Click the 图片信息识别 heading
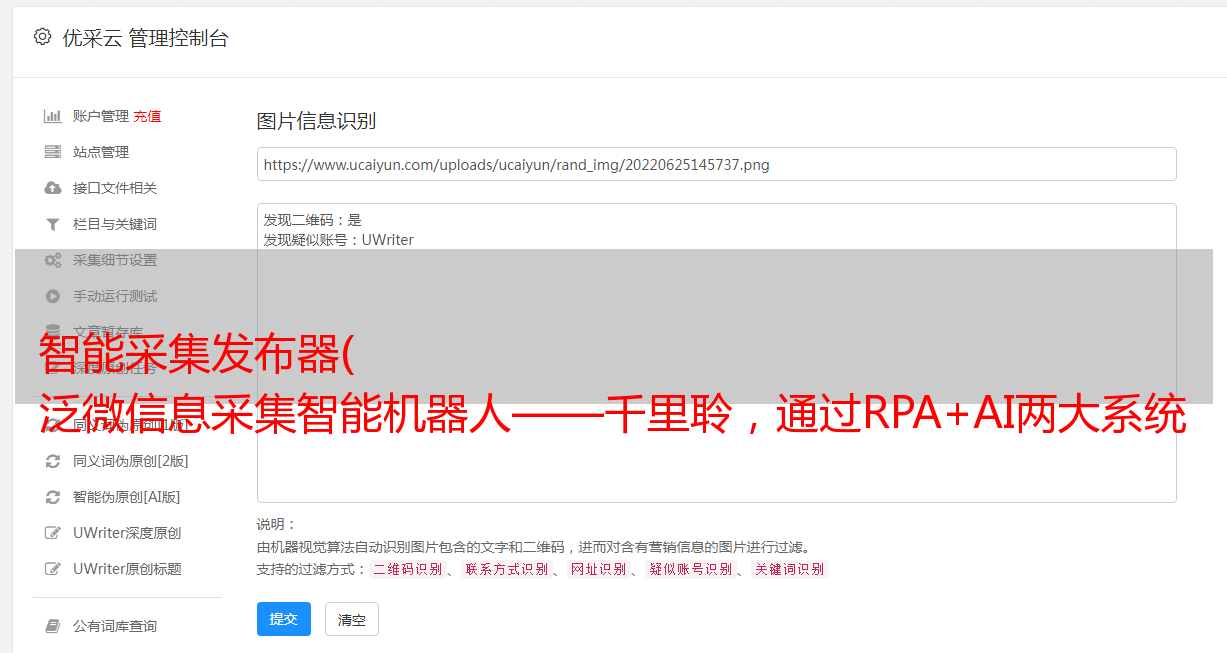Image resolution: width=1227 pixels, height=653 pixels. (x=316, y=121)
